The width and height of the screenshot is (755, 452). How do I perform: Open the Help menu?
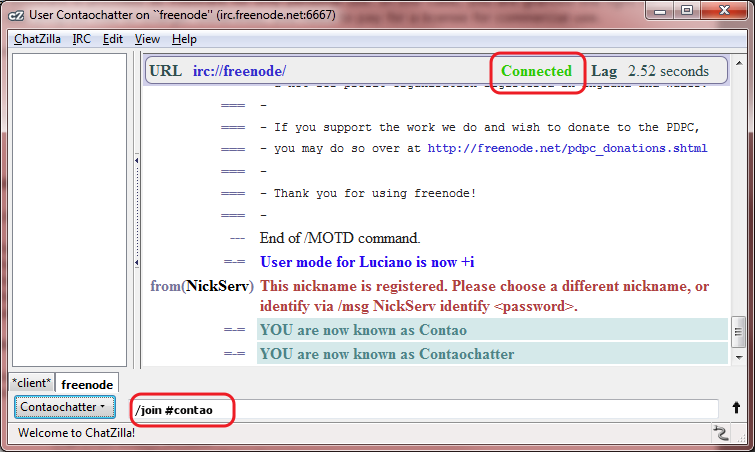point(184,39)
